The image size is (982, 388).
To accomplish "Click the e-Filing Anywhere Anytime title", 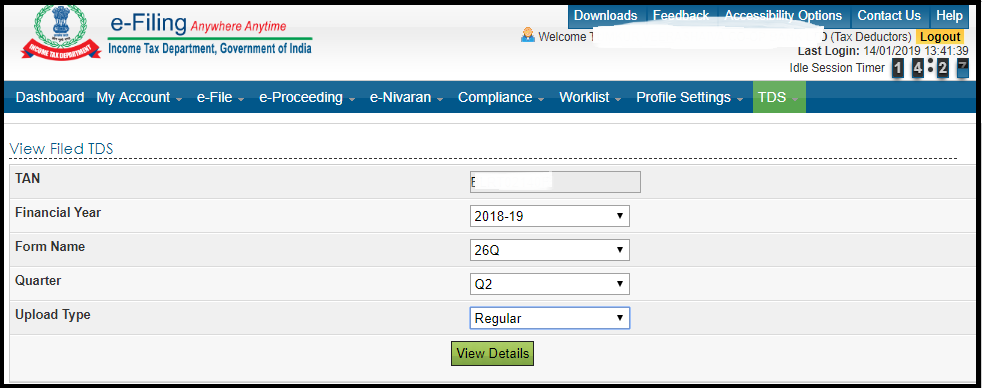I will point(199,24).
